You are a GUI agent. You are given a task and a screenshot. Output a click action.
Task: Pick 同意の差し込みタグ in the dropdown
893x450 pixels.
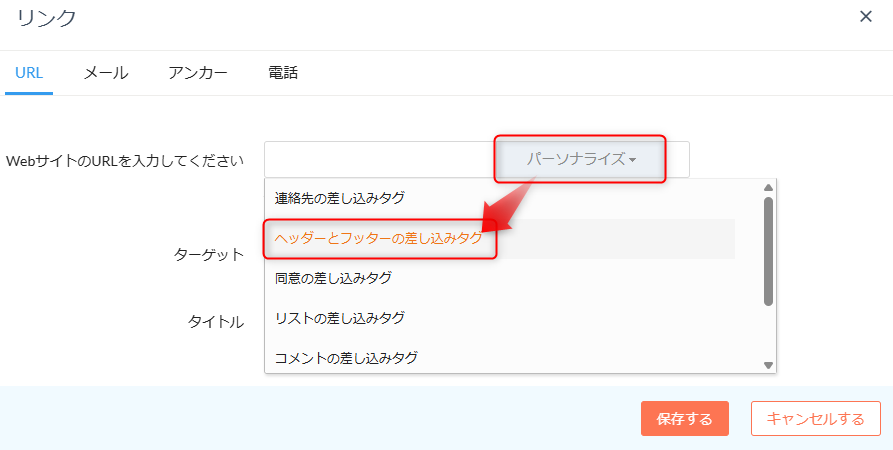coord(333,278)
